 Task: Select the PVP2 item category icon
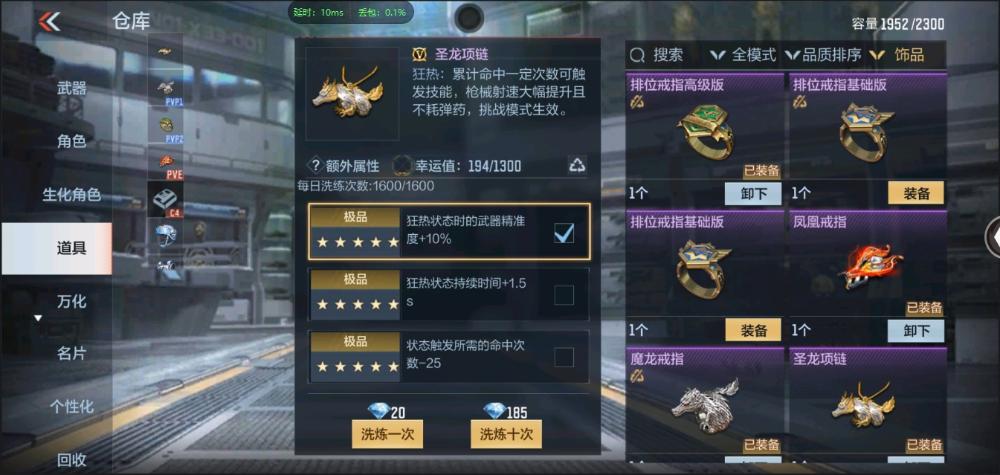pyautogui.click(x=165, y=128)
